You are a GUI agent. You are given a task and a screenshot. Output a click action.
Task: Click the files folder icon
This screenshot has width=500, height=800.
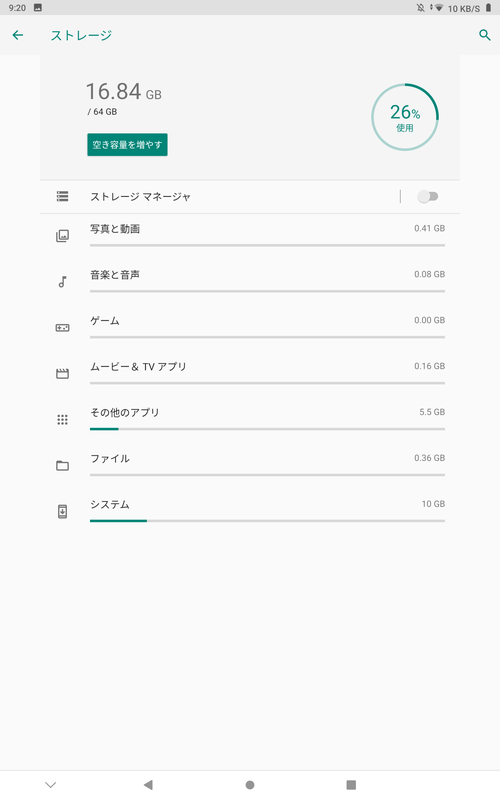pos(62,465)
